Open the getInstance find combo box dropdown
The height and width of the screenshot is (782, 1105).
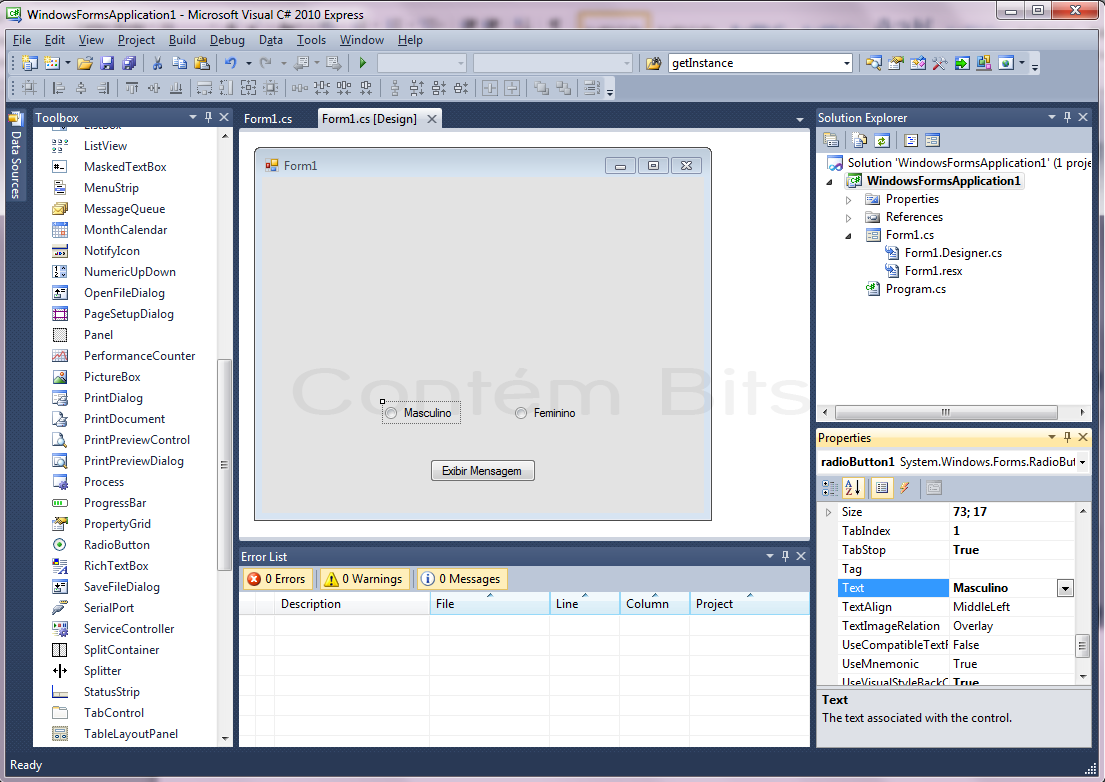click(846, 63)
